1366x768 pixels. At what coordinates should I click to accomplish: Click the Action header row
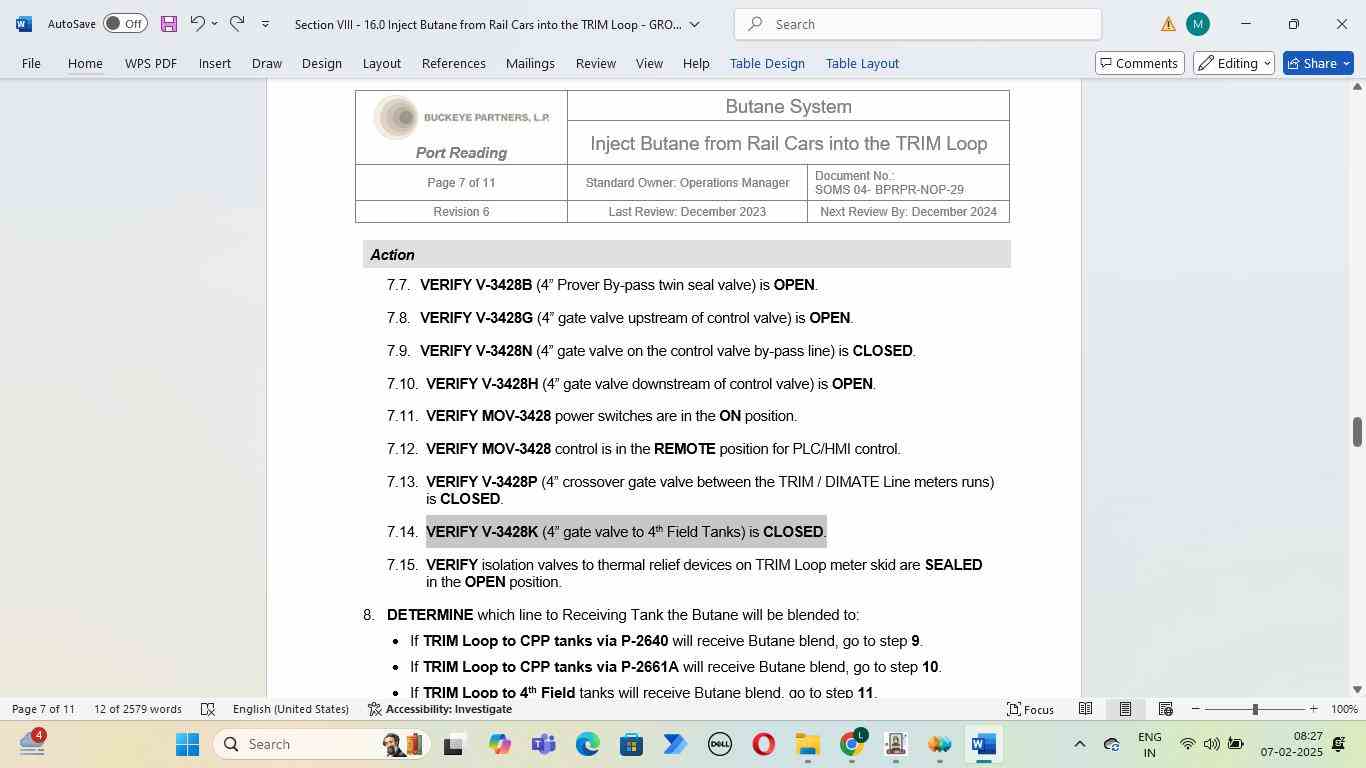[686, 255]
